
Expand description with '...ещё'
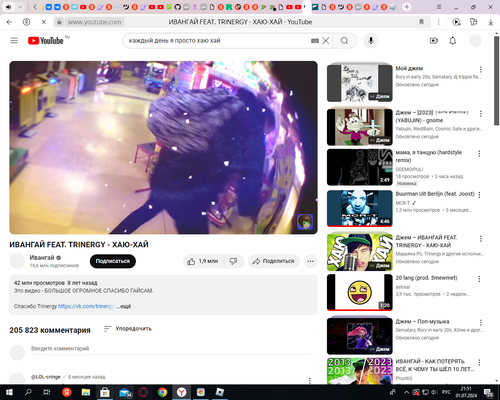tap(123, 306)
